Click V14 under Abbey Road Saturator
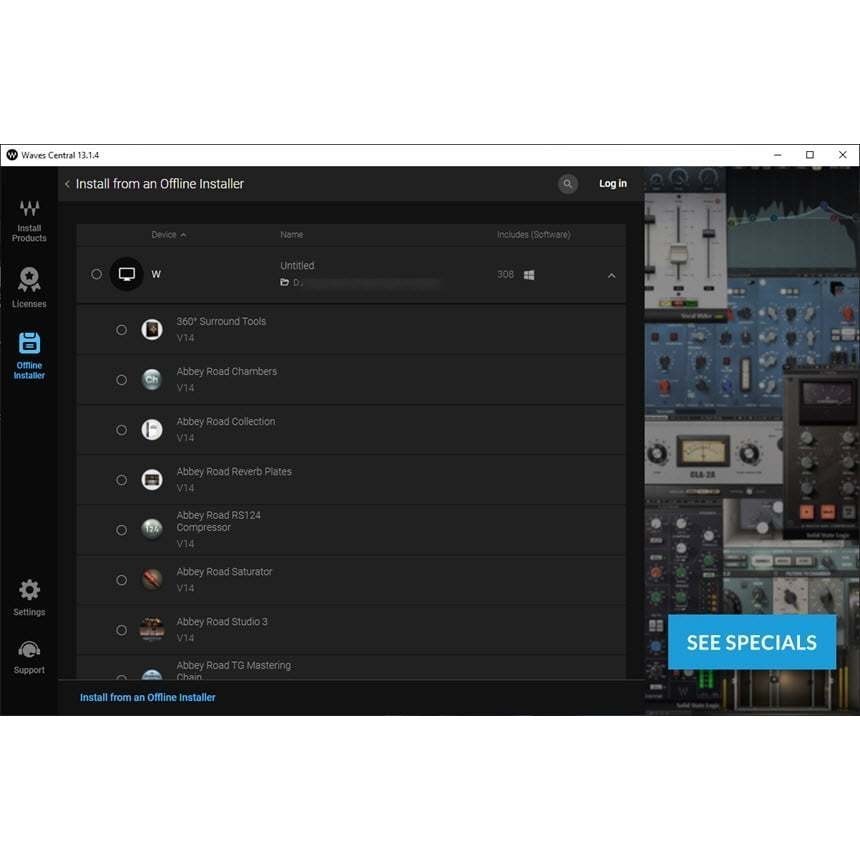 [x=185, y=588]
